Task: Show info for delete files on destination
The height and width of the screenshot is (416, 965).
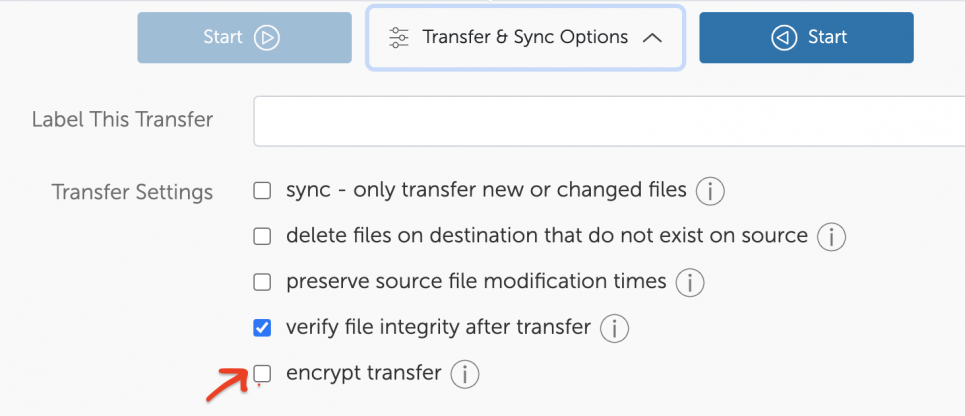Action: pos(831,237)
